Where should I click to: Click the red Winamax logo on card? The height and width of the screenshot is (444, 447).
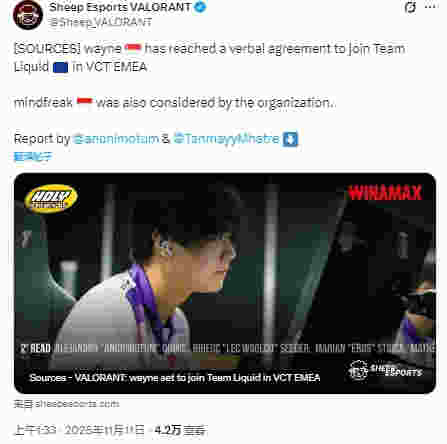[385, 193]
